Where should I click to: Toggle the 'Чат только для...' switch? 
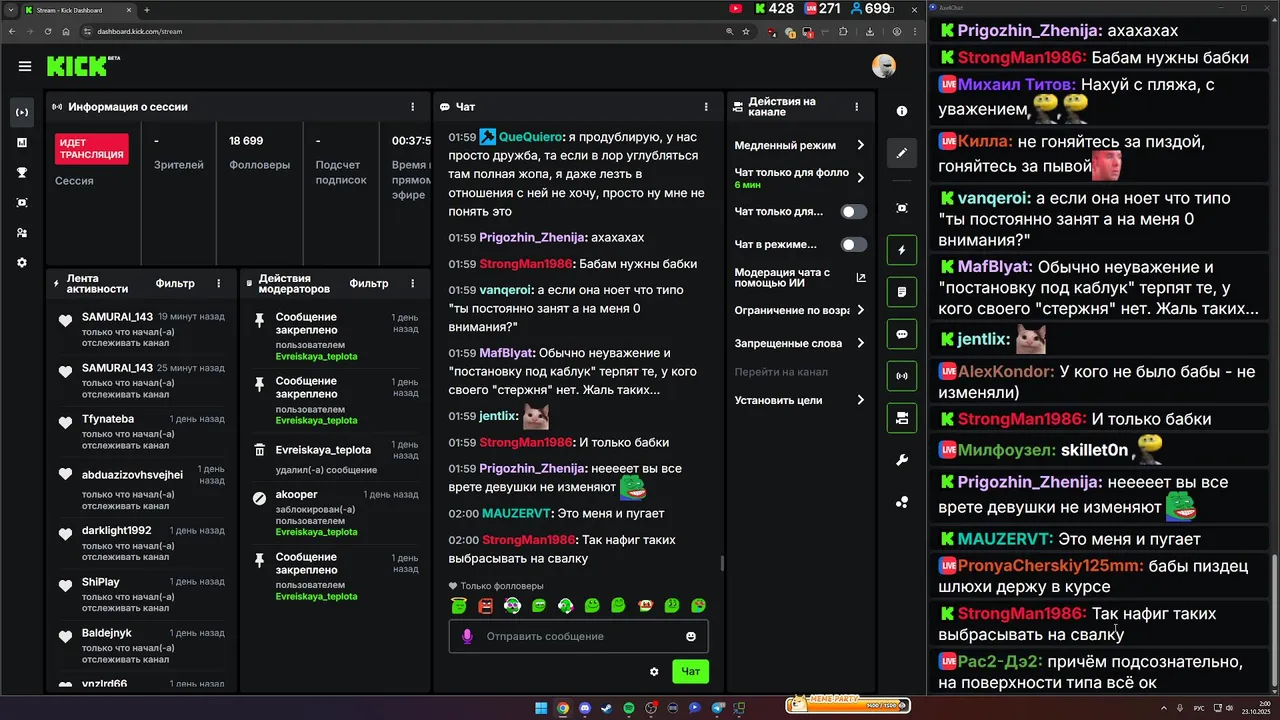click(853, 212)
